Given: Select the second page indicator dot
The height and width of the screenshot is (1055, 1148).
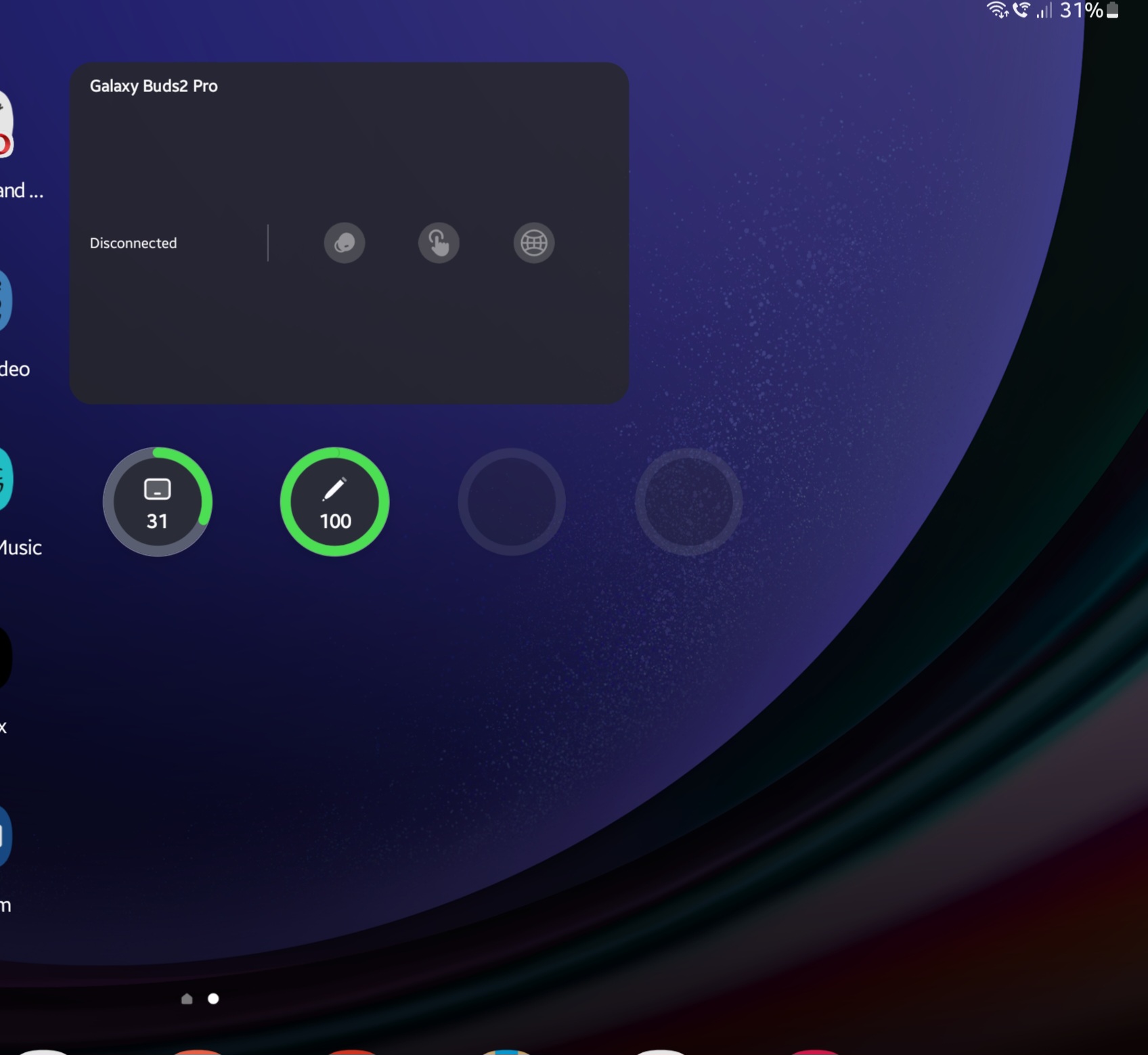Looking at the screenshot, I should pos(214,1000).
